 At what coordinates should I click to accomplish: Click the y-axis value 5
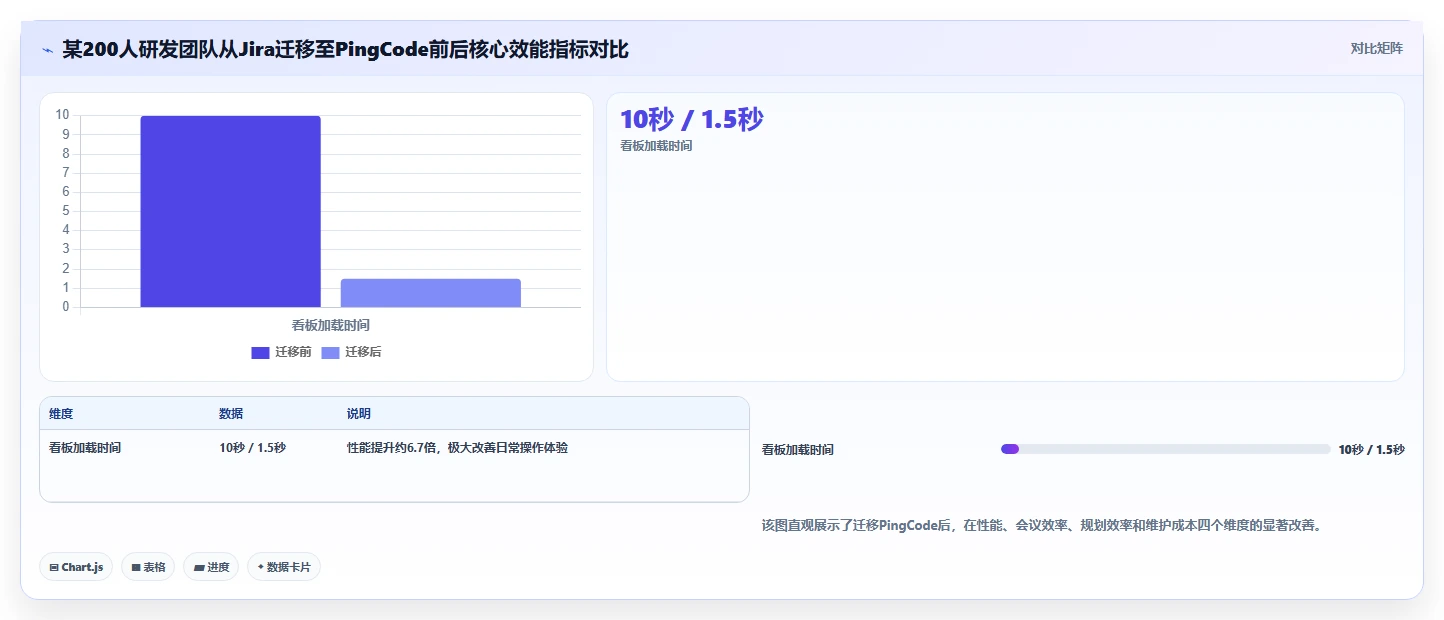(66, 211)
